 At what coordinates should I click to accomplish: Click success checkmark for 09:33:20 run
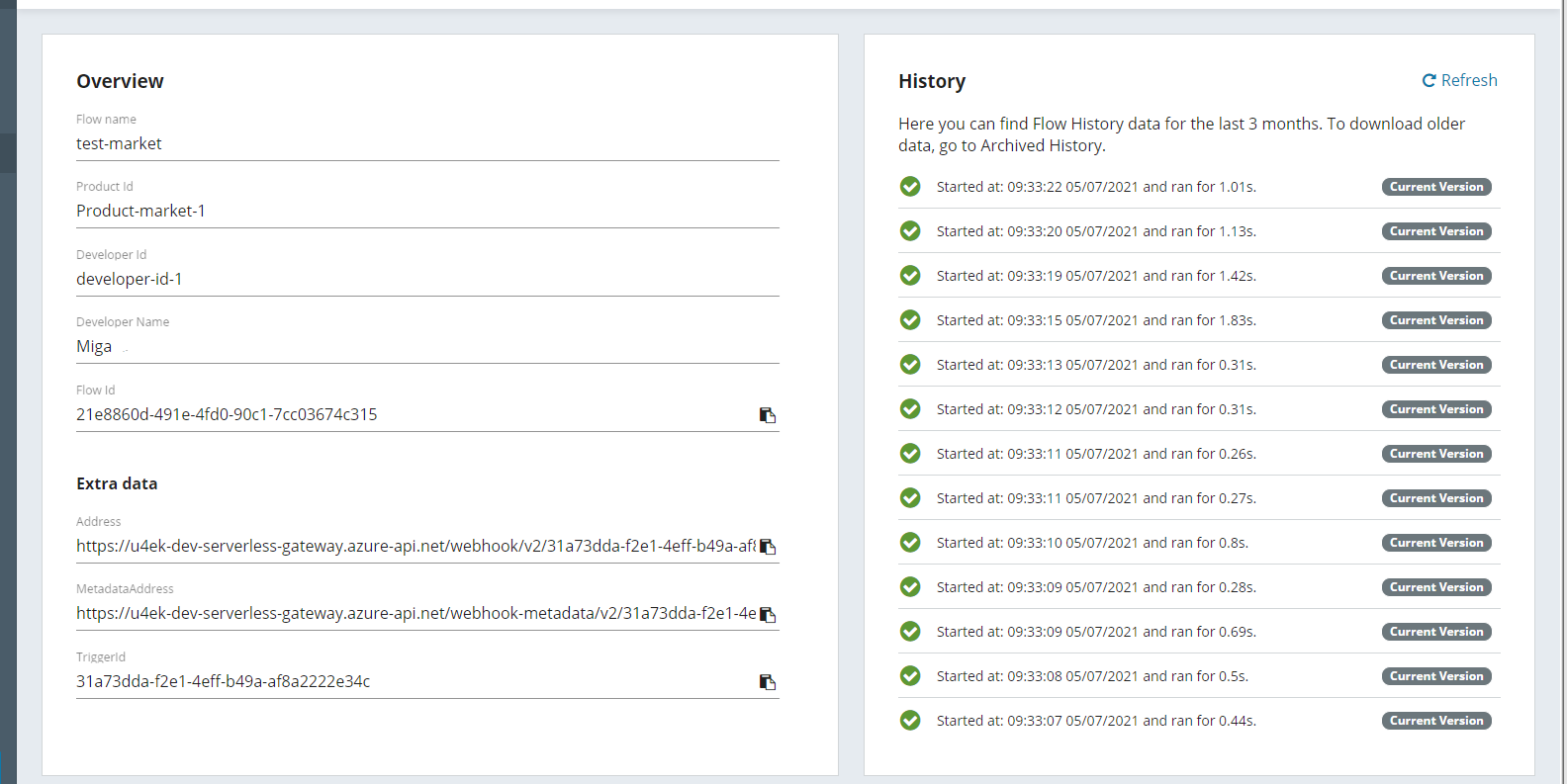(x=910, y=230)
